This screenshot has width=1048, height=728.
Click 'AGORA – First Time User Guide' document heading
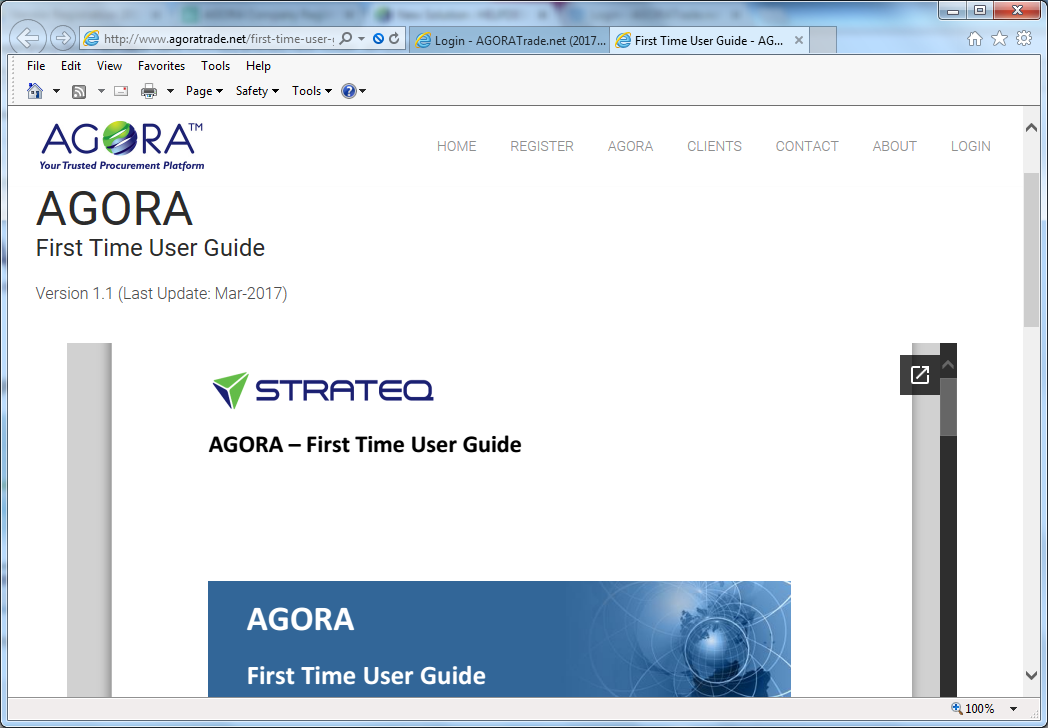pyautogui.click(x=365, y=445)
